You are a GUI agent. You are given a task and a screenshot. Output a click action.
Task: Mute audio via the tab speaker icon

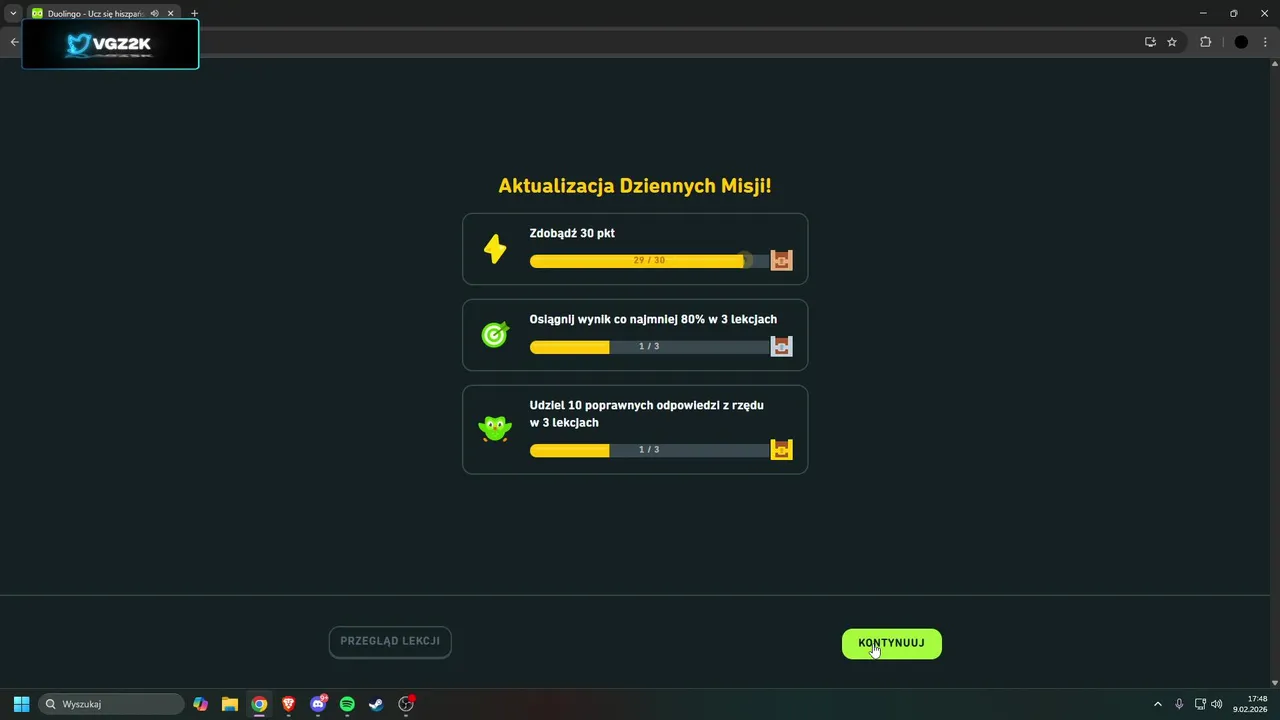tap(154, 13)
